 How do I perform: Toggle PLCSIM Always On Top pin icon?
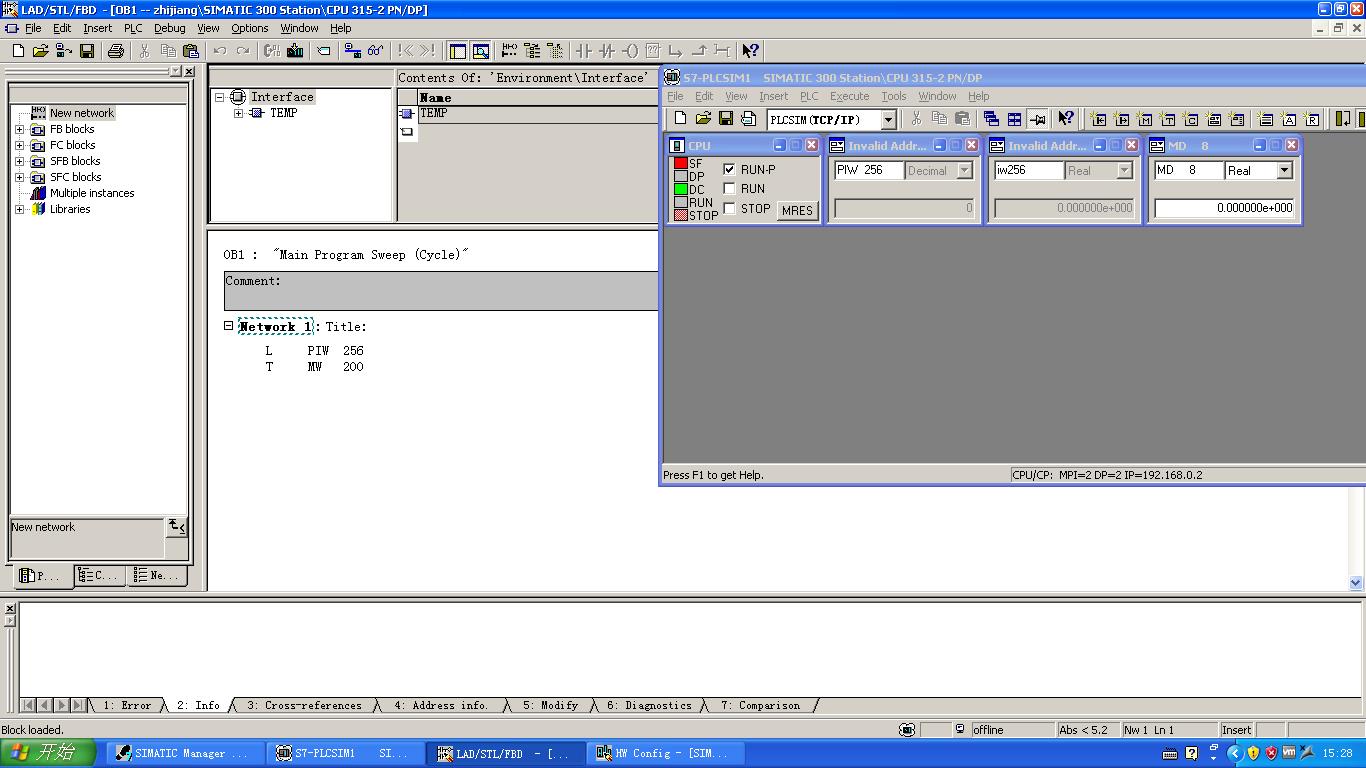coord(1037,119)
